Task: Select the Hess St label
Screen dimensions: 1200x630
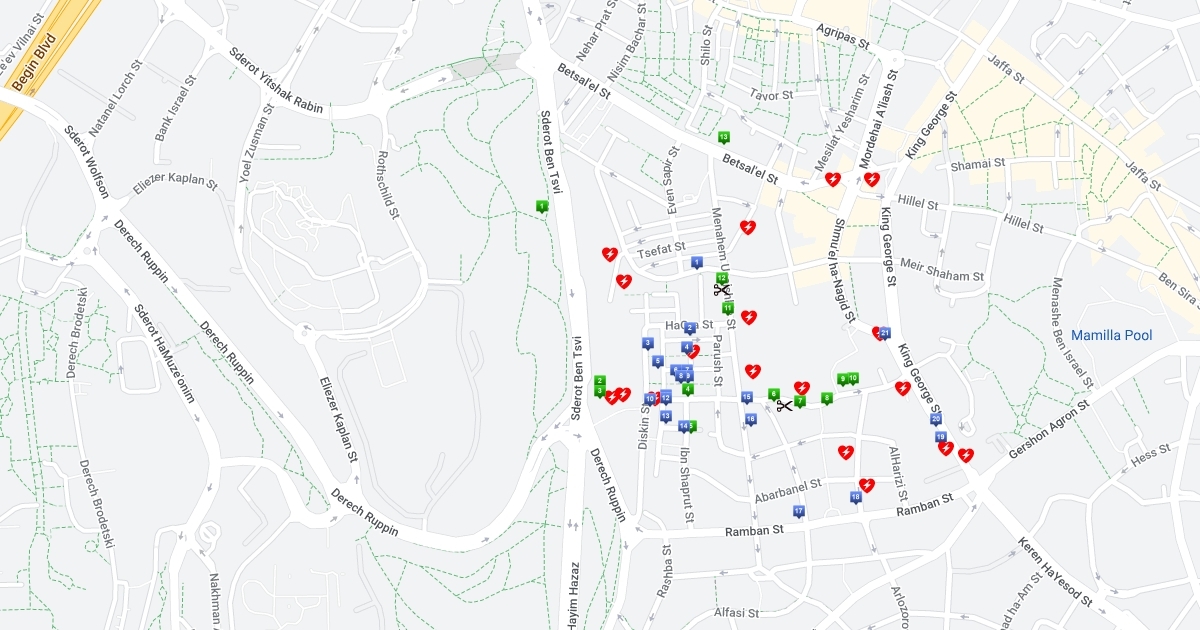Action: click(1150, 456)
